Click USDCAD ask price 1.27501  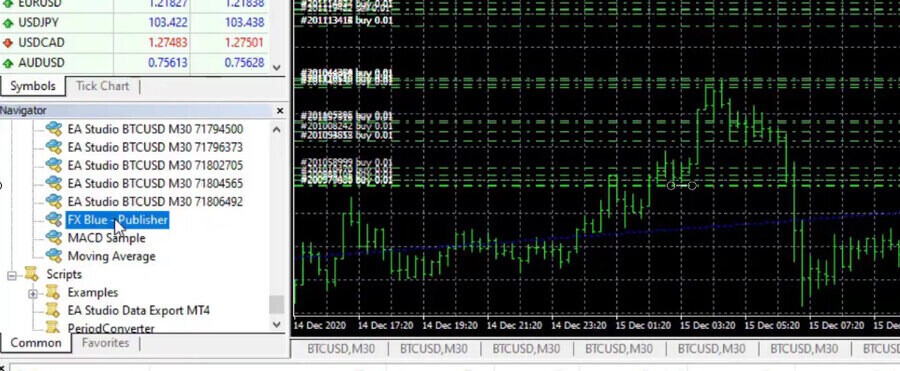(x=244, y=43)
